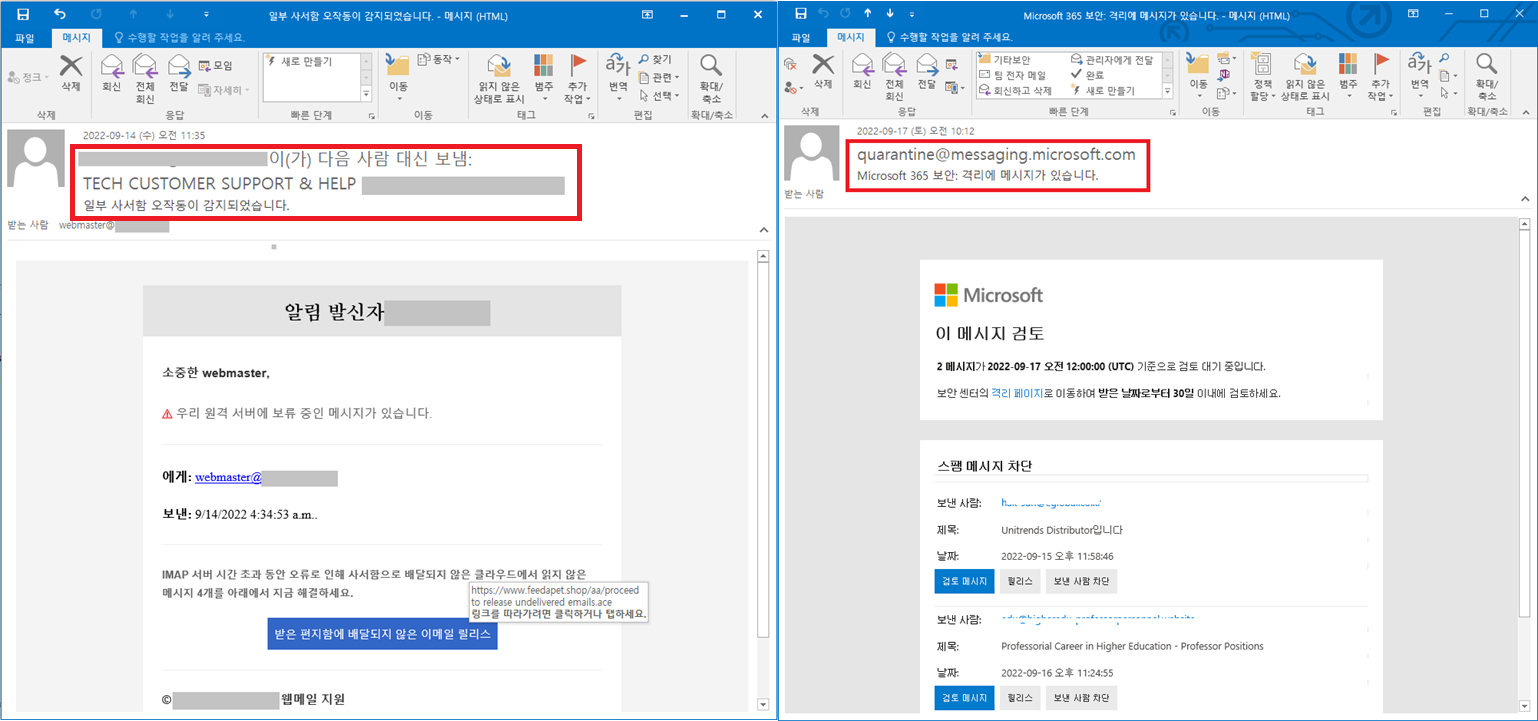Reply (회신) in the left window
Screen dimensions: 1538x721
click(x=111, y=74)
